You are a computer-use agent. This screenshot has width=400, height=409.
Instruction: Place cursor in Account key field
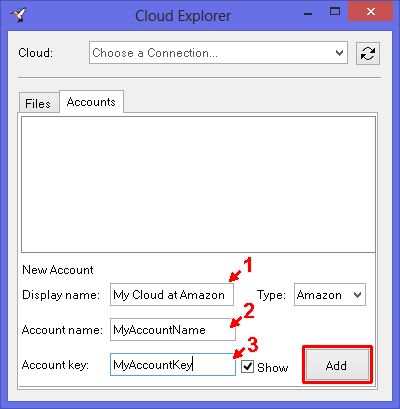point(173,365)
